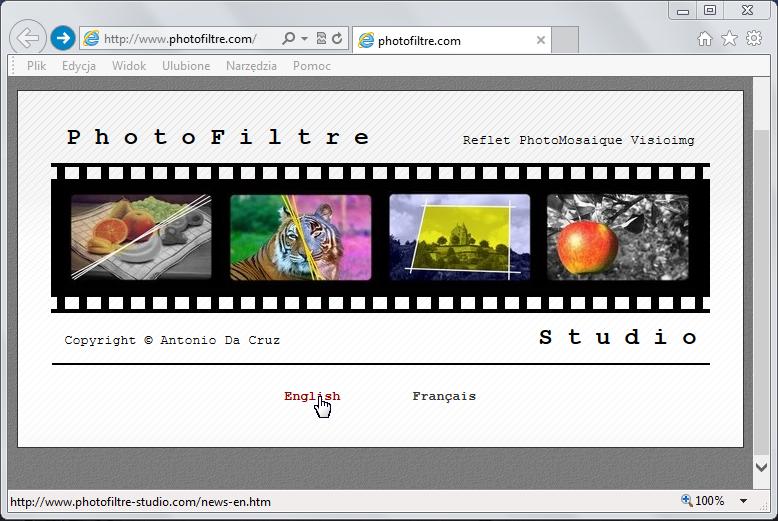Follow the PhotoMosaique link
The image size is (778, 521).
point(571,140)
